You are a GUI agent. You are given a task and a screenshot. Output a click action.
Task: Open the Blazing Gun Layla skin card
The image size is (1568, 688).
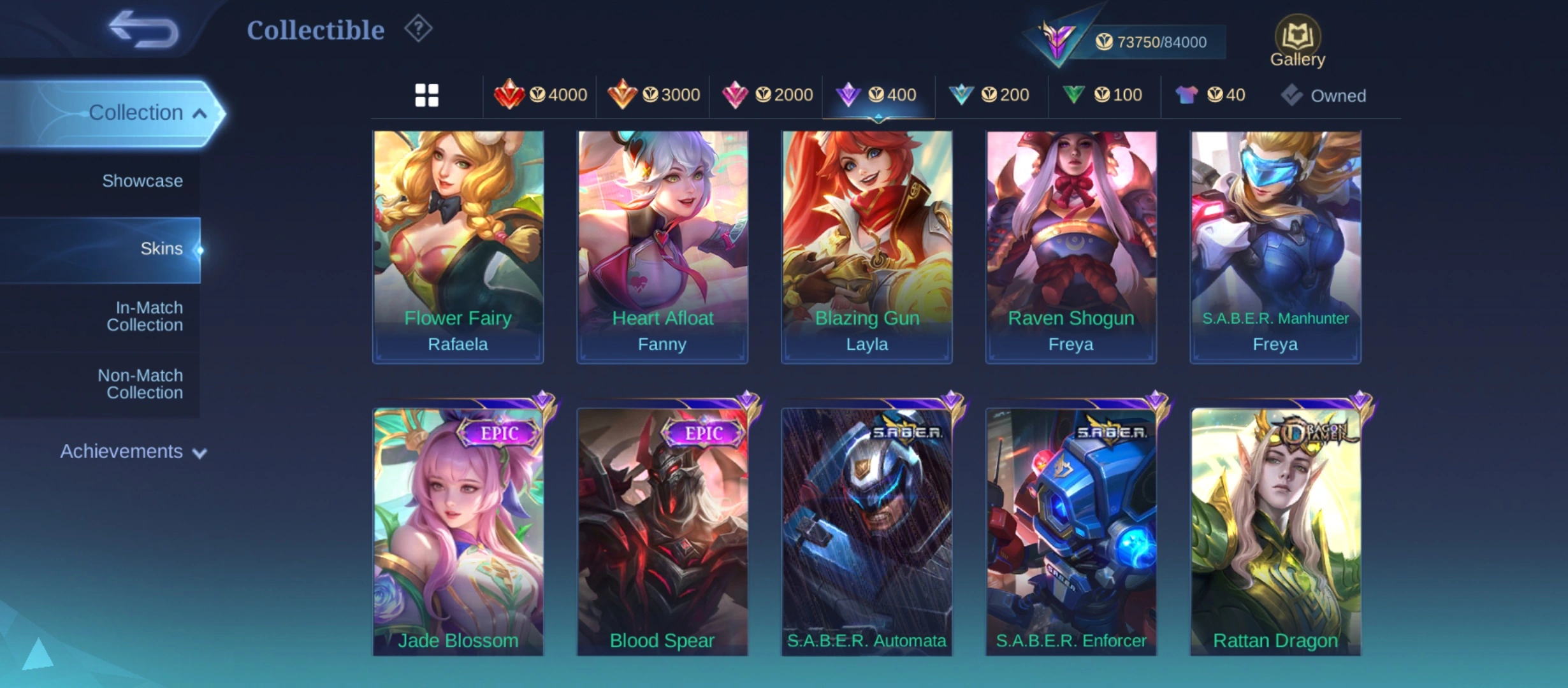click(867, 247)
